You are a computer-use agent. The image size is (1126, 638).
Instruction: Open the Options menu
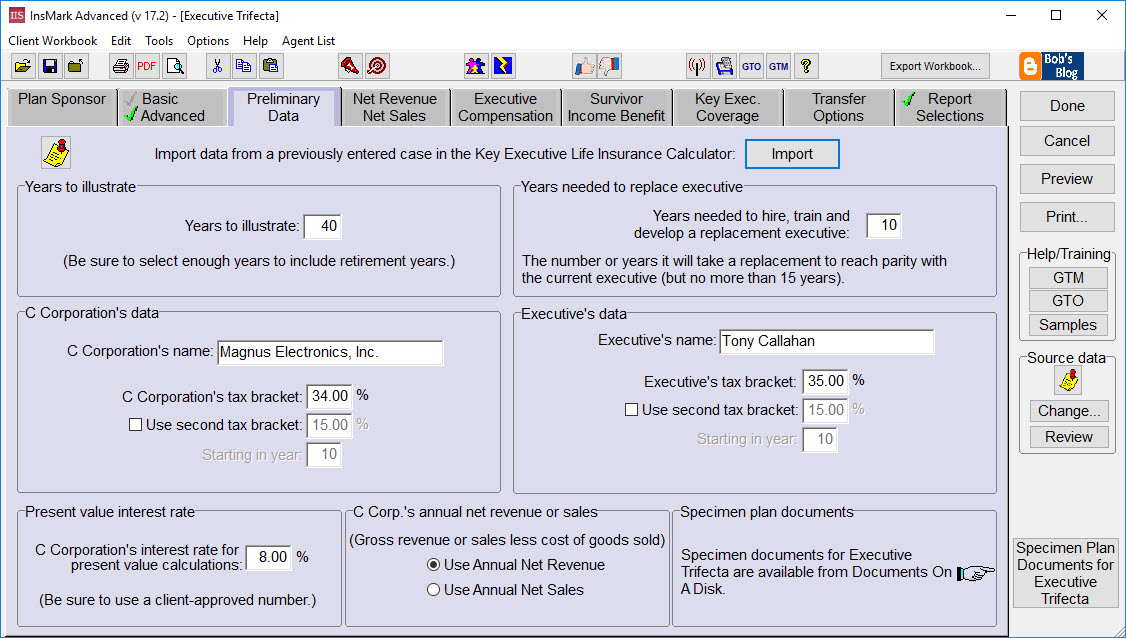coord(207,41)
